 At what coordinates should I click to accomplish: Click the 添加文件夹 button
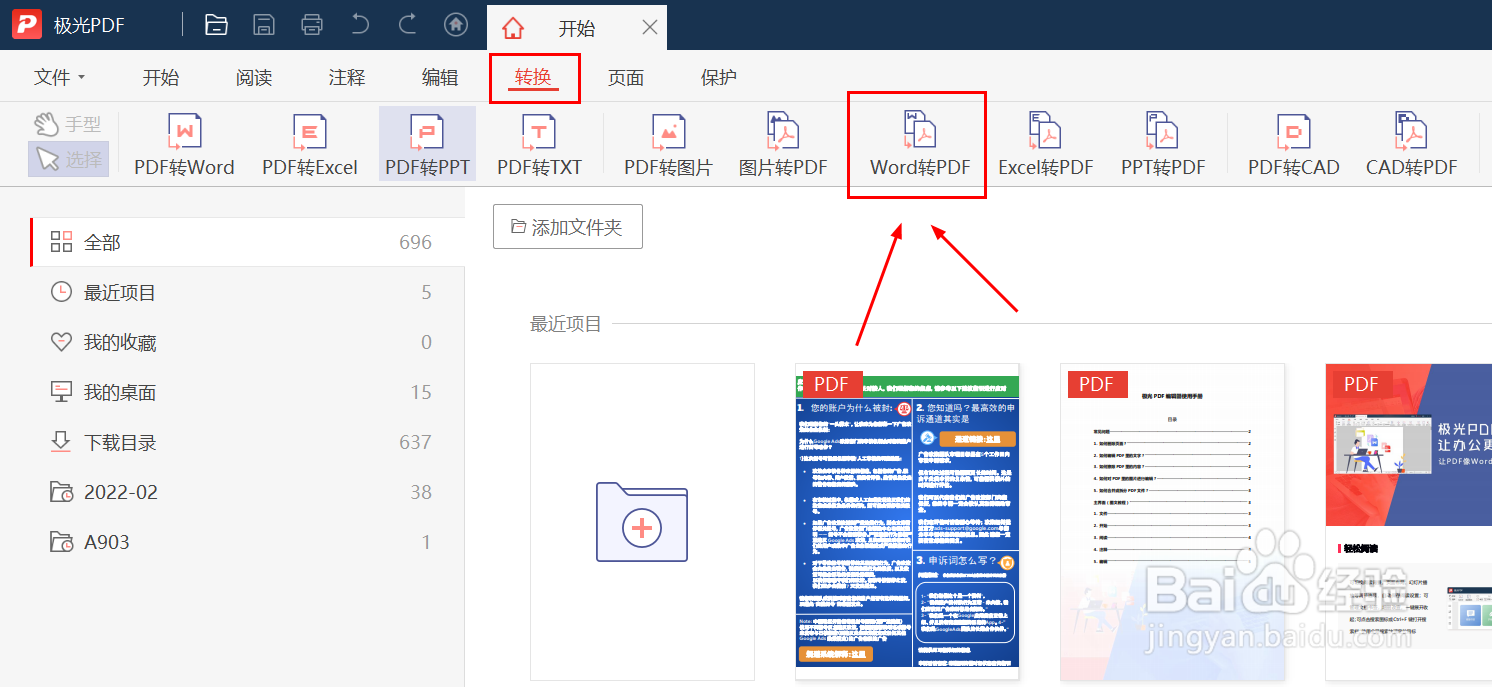(568, 227)
